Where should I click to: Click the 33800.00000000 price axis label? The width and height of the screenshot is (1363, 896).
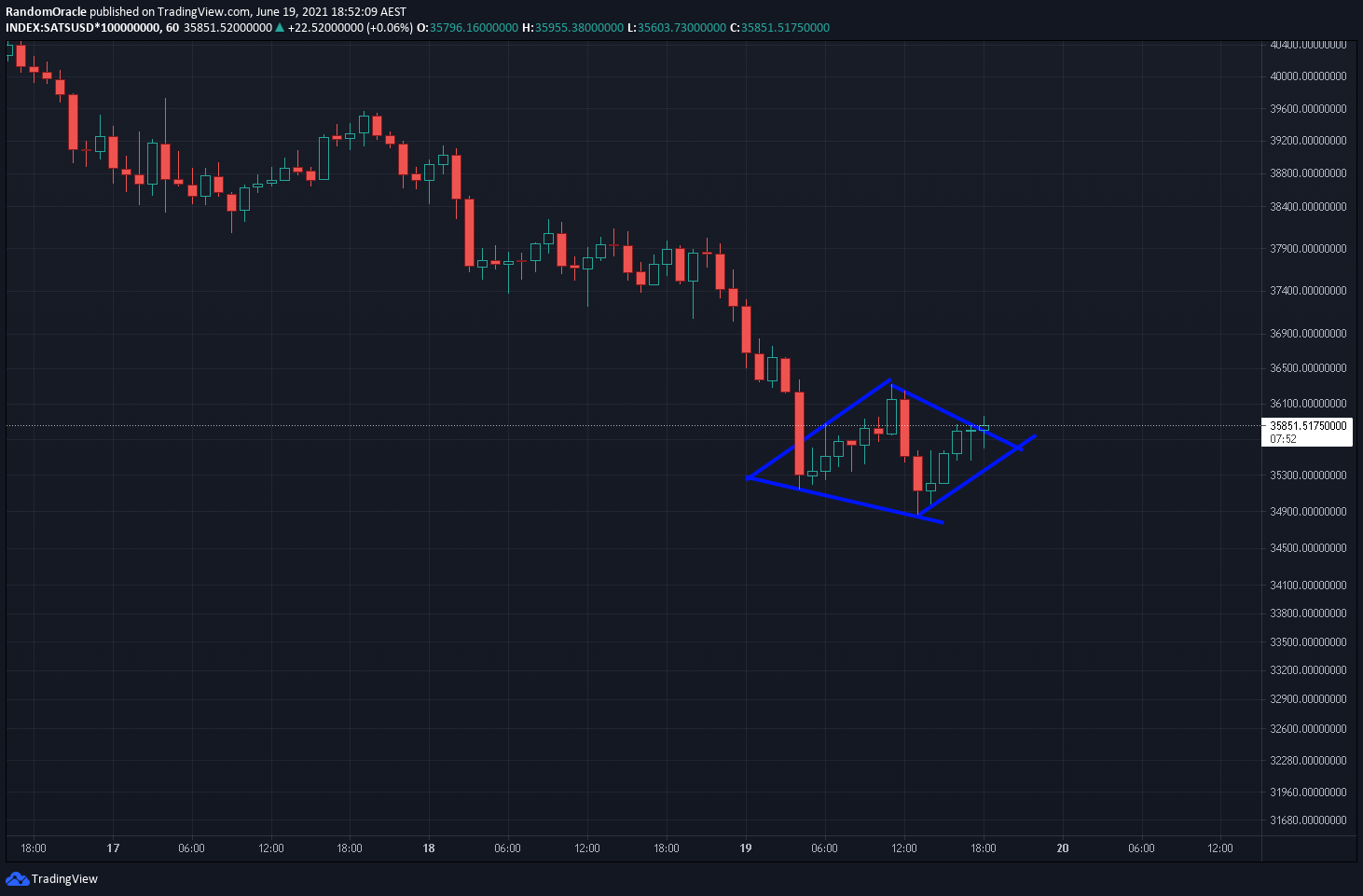(x=1308, y=613)
